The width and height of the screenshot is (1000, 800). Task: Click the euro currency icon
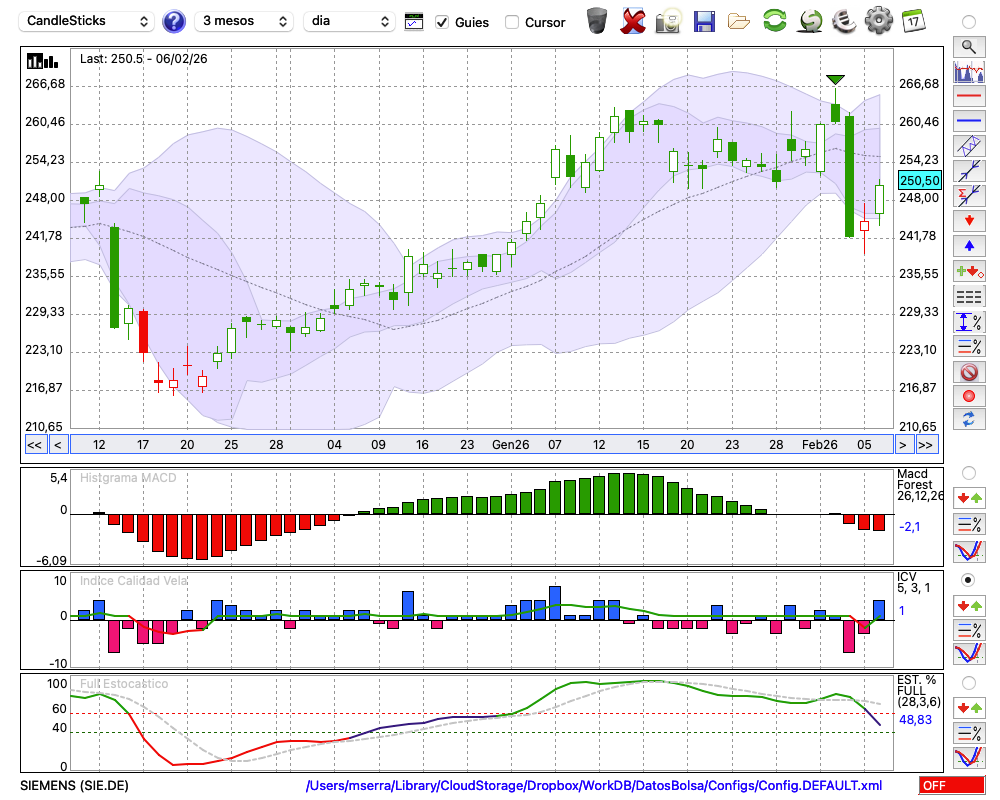(x=844, y=21)
